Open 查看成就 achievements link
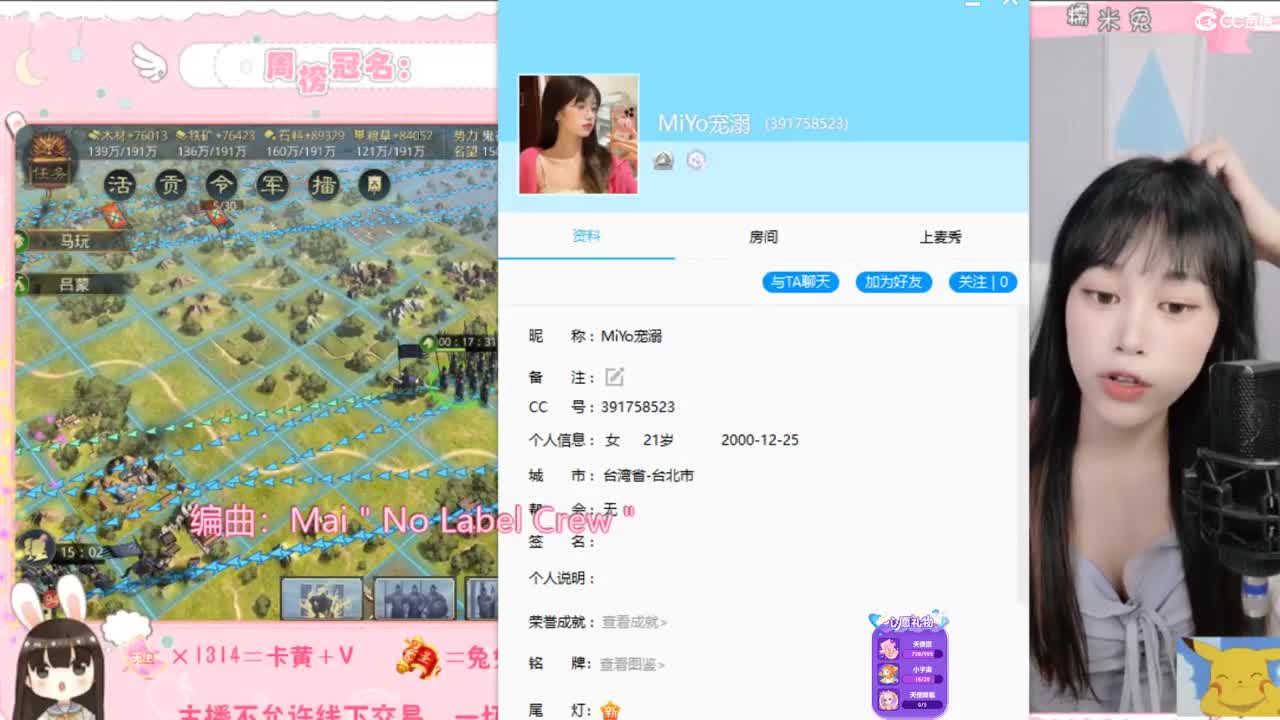The image size is (1280, 720). [631, 621]
